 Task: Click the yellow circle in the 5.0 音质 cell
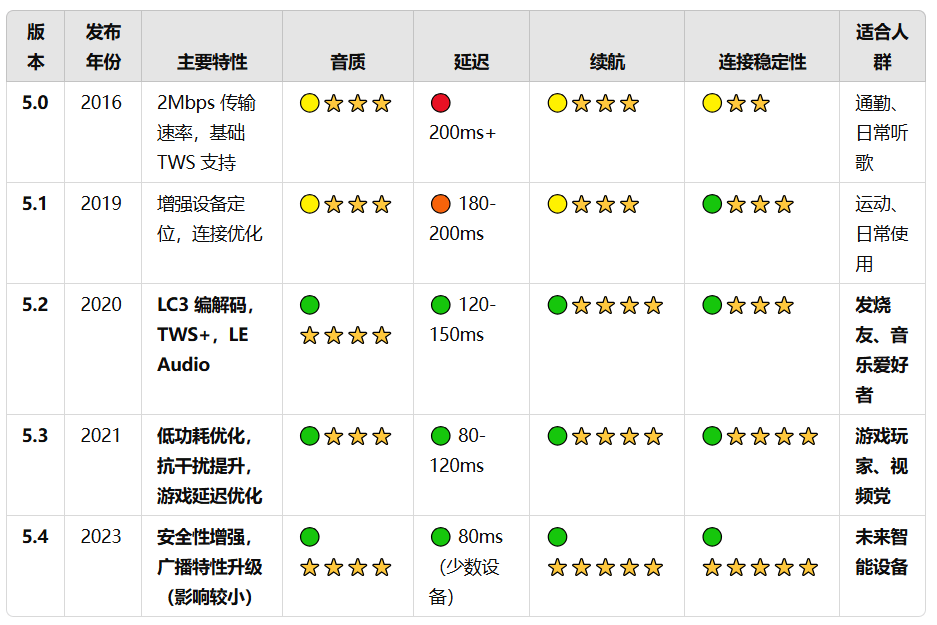pyautogui.click(x=310, y=103)
